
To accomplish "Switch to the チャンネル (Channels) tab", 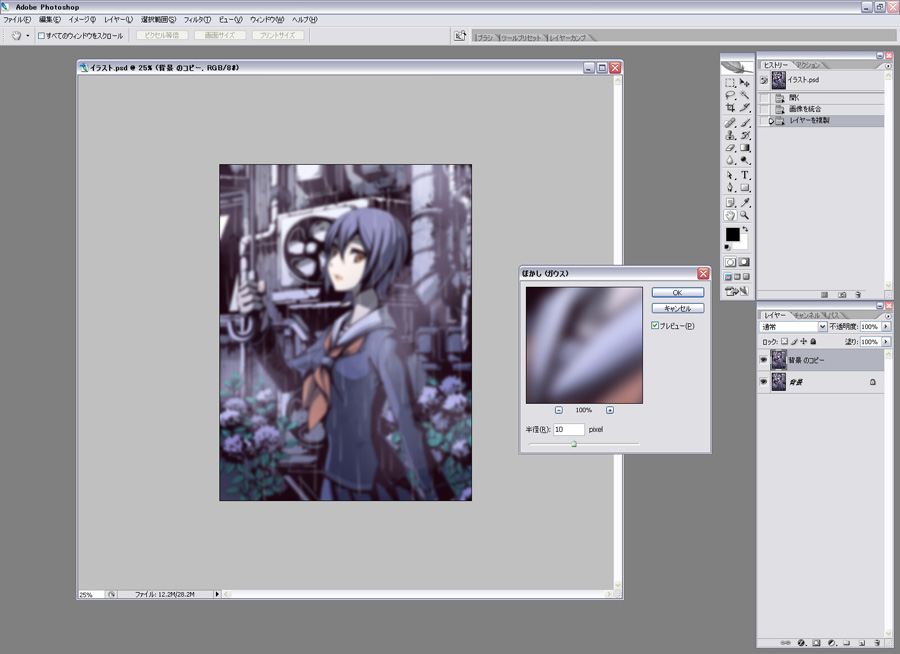I will (x=807, y=315).
